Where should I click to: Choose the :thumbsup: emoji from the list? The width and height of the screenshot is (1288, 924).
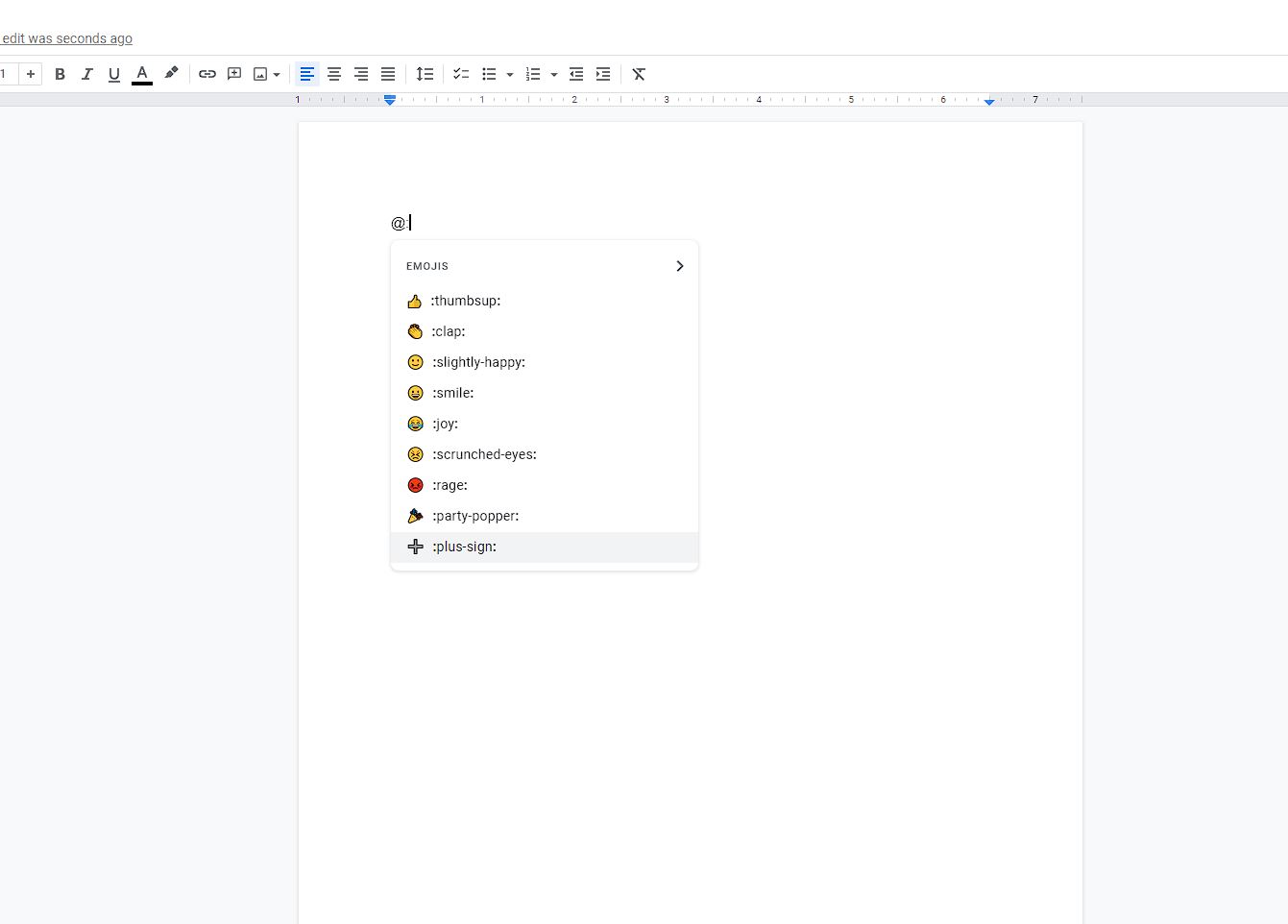point(466,301)
